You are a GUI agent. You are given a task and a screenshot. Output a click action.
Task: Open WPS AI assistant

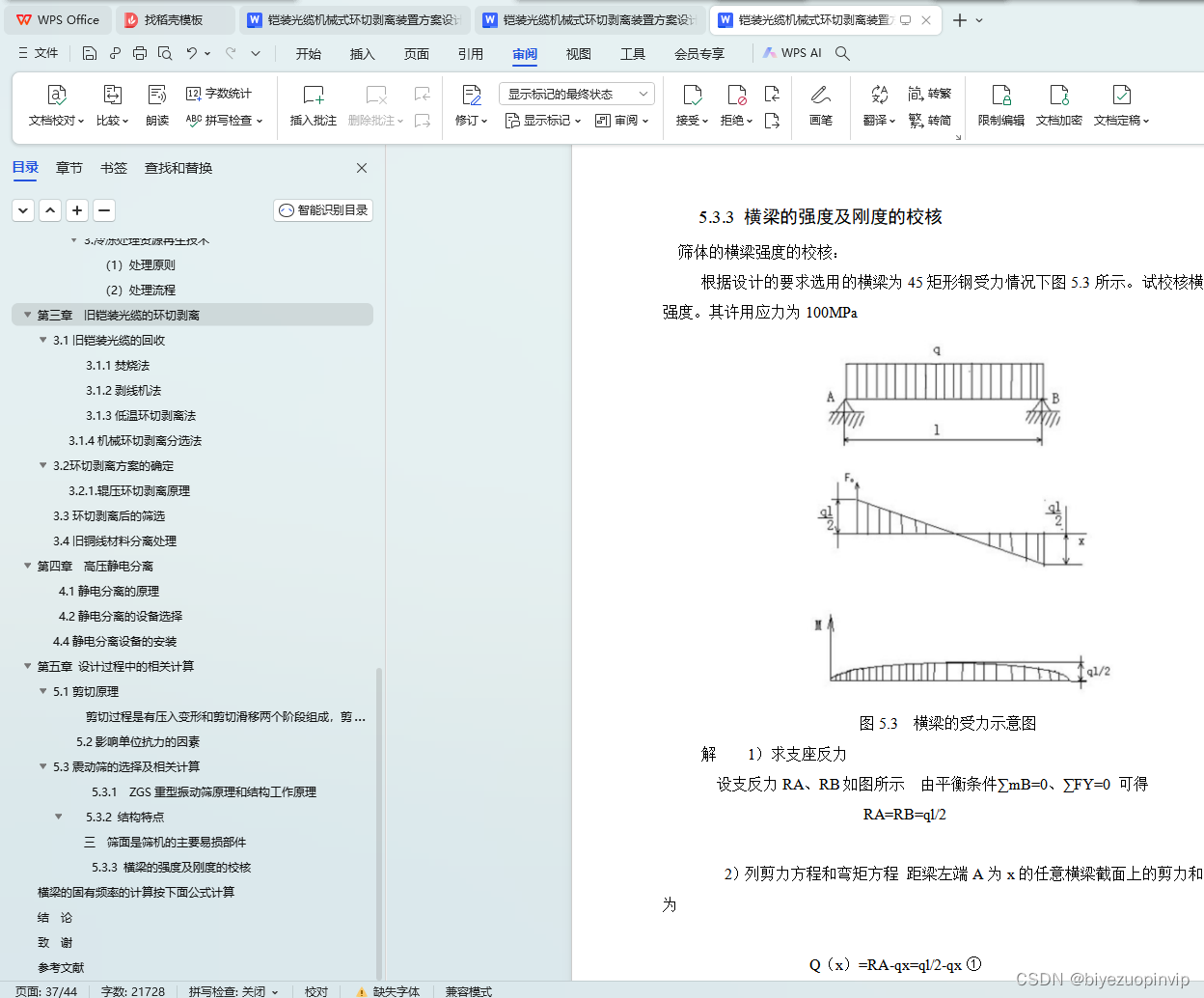coord(792,53)
